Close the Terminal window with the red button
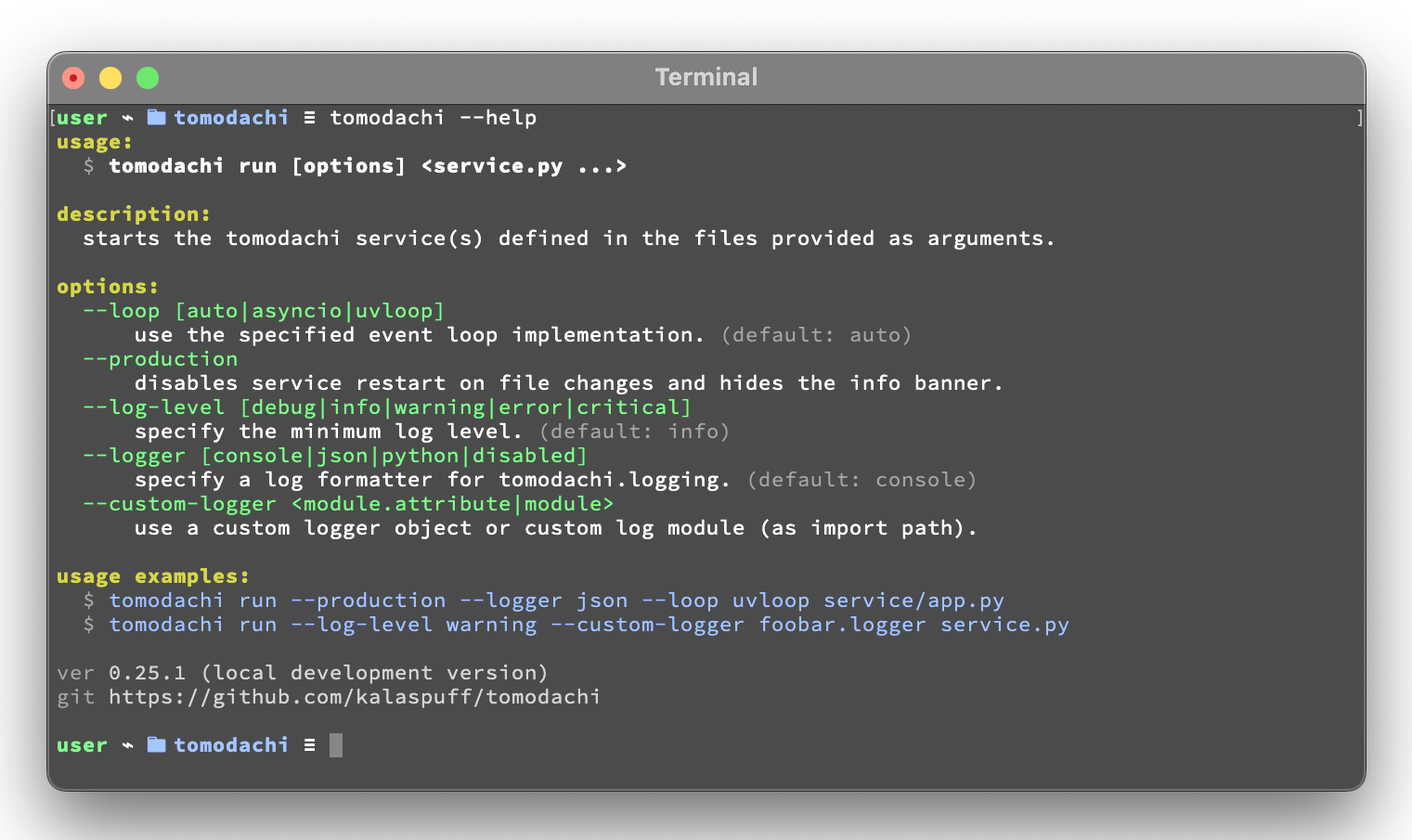 pyautogui.click(x=73, y=78)
